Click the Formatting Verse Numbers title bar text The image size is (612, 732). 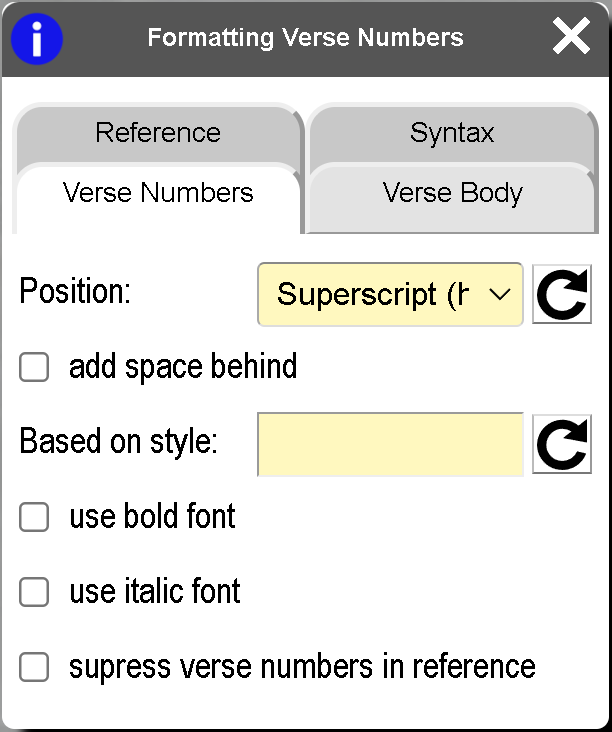pos(305,38)
